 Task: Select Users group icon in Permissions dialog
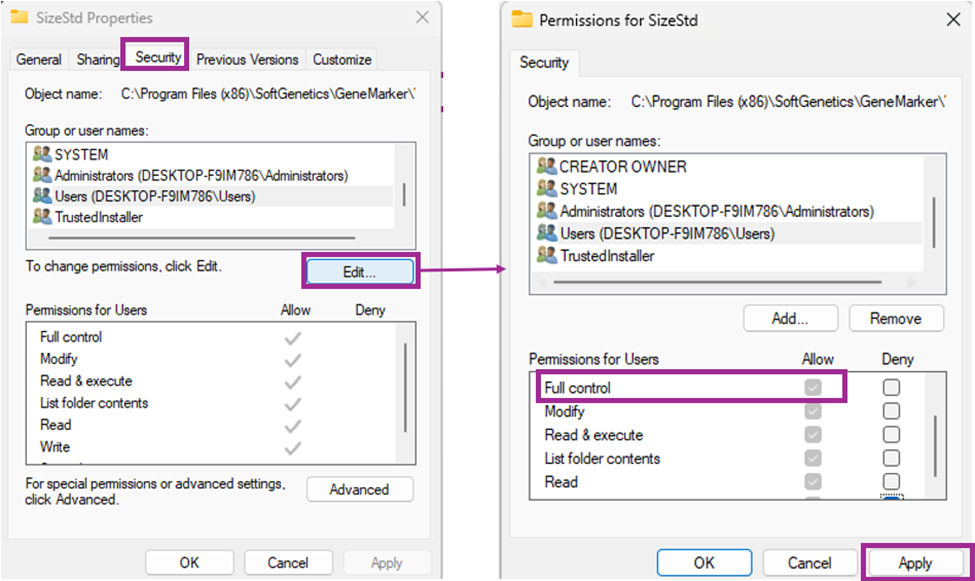tap(547, 233)
